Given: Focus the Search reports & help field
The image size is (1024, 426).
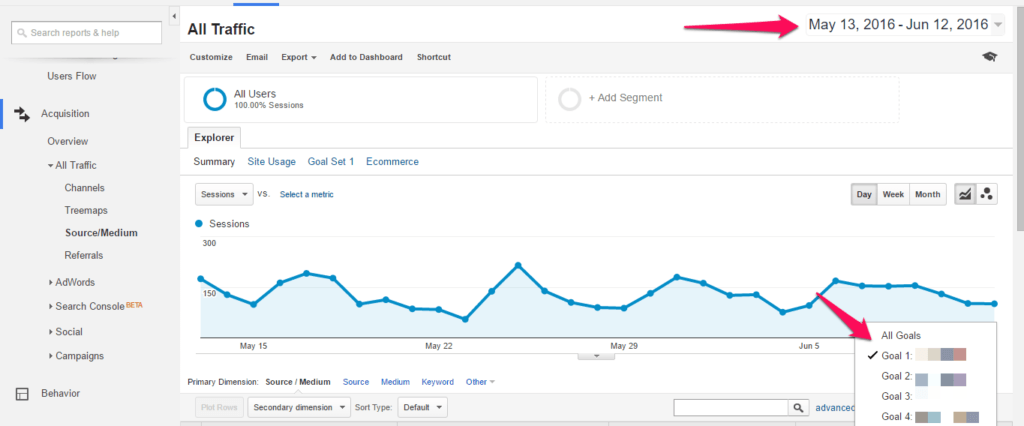Looking at the screenshot, I should [86, 33].
